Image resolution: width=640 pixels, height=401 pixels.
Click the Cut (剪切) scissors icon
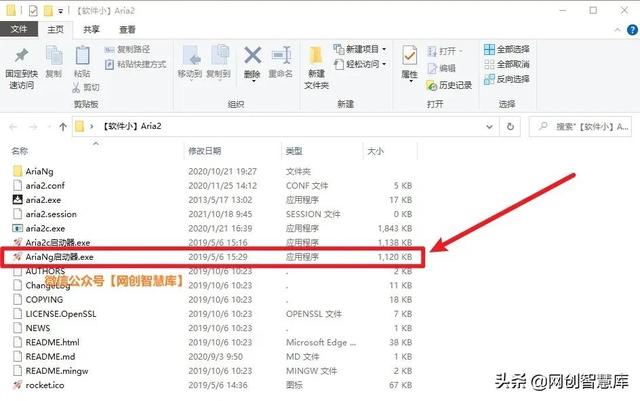[x=76, y=87]
